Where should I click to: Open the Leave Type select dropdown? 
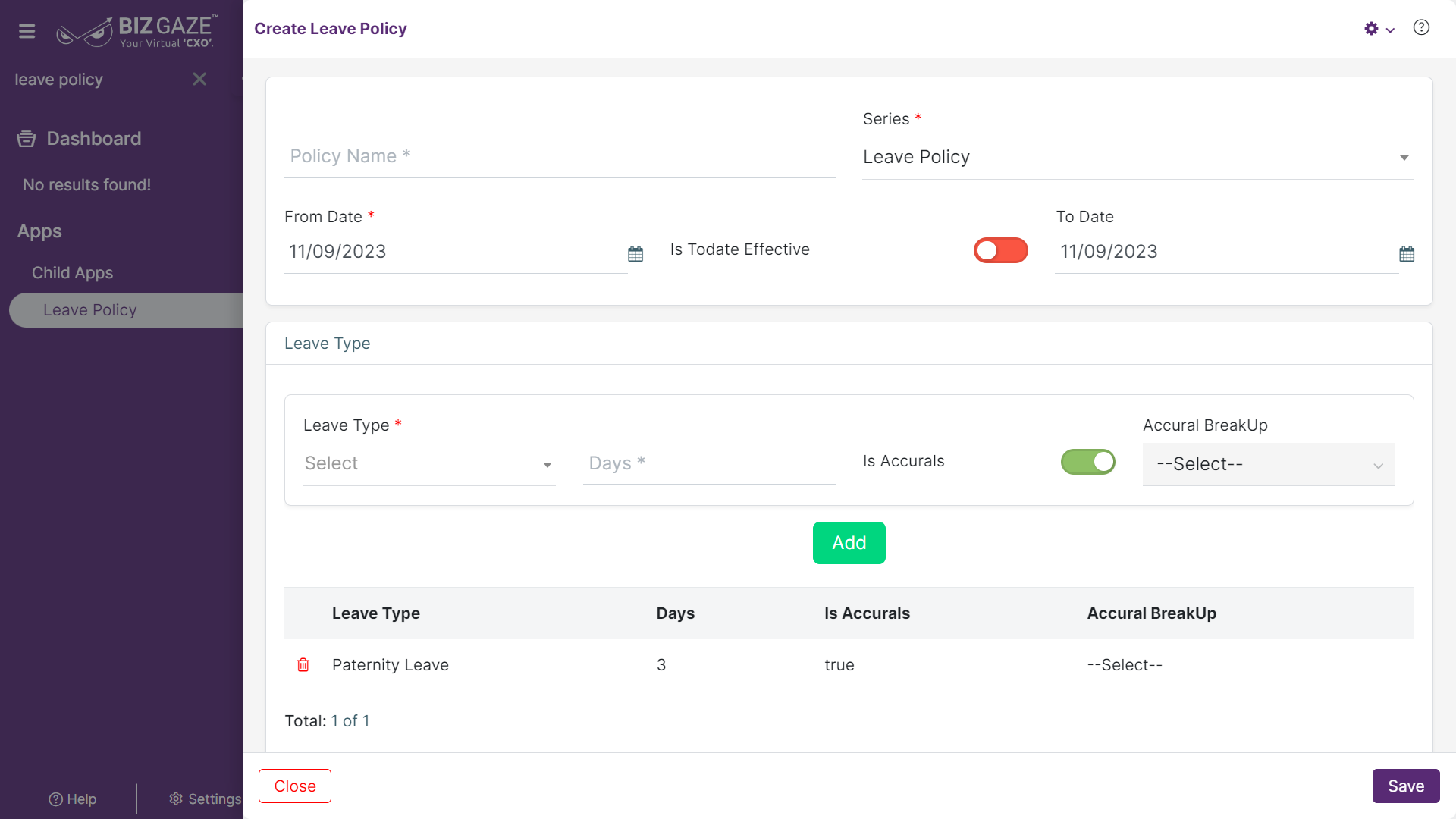click(x=429, y=464)
